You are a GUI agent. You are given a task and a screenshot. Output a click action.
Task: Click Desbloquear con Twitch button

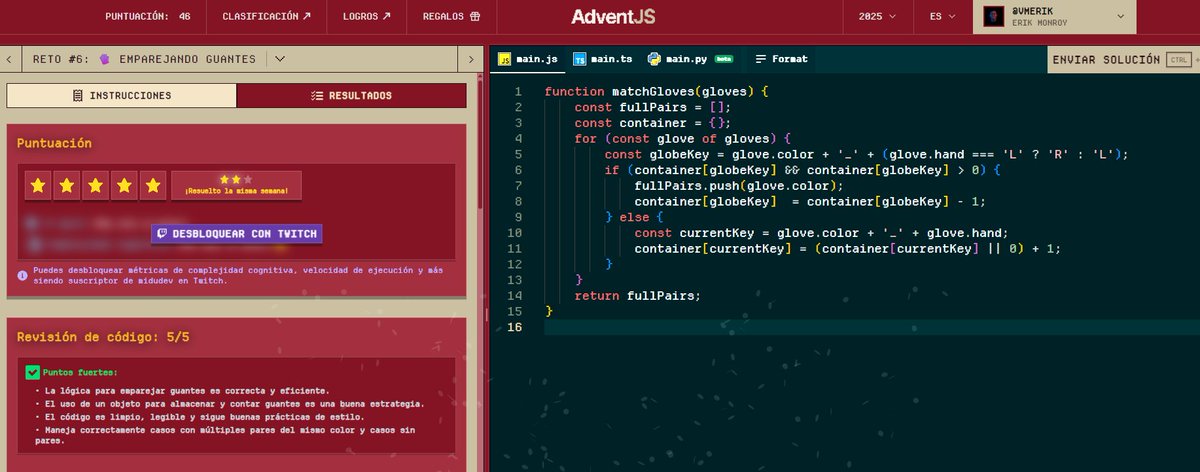point(237,234)
